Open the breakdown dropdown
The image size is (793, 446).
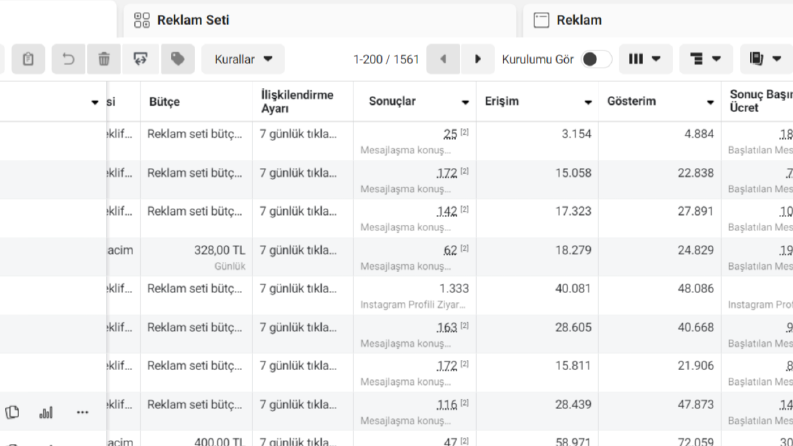point(706,59)
